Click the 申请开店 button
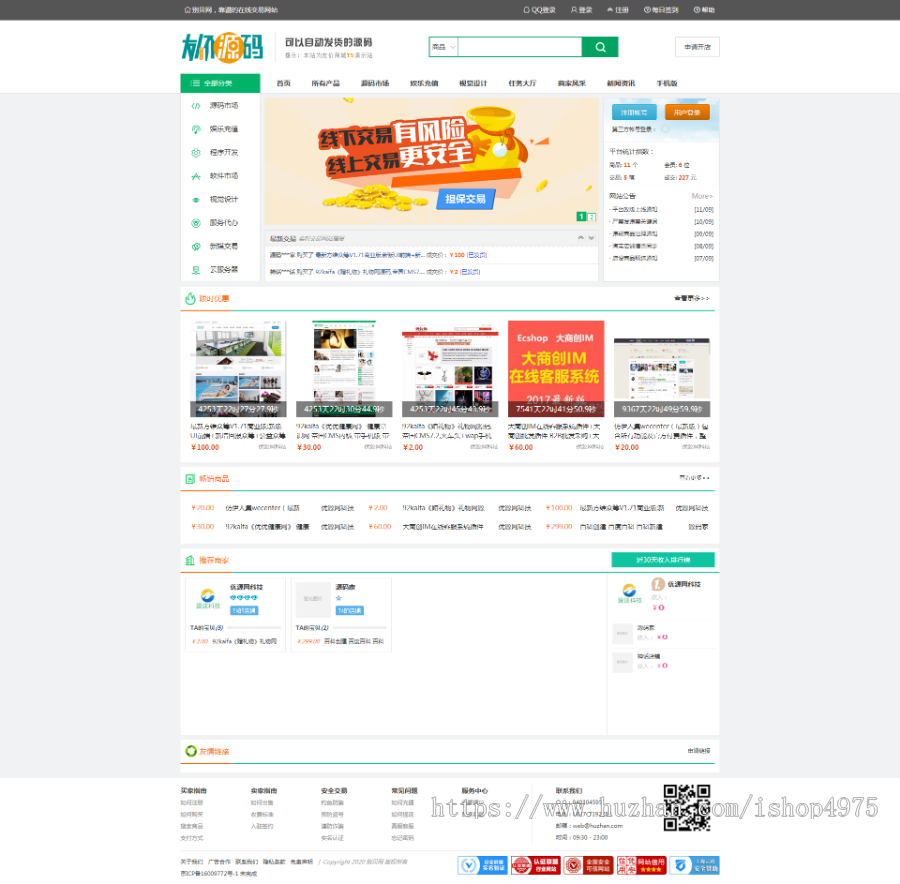This screenshot has width=900, height=884. pos(697,47)
